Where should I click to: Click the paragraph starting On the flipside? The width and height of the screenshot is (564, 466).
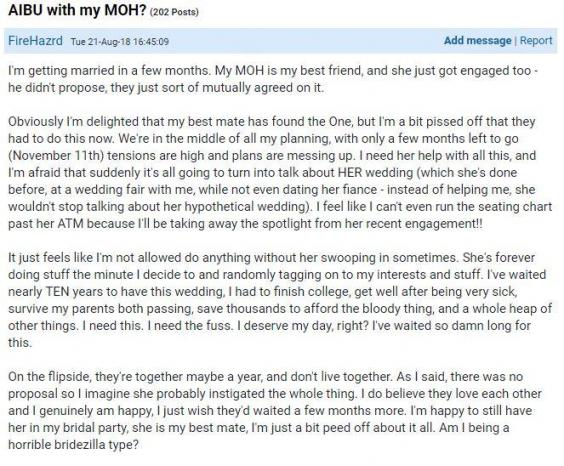(x=275, y=411)
